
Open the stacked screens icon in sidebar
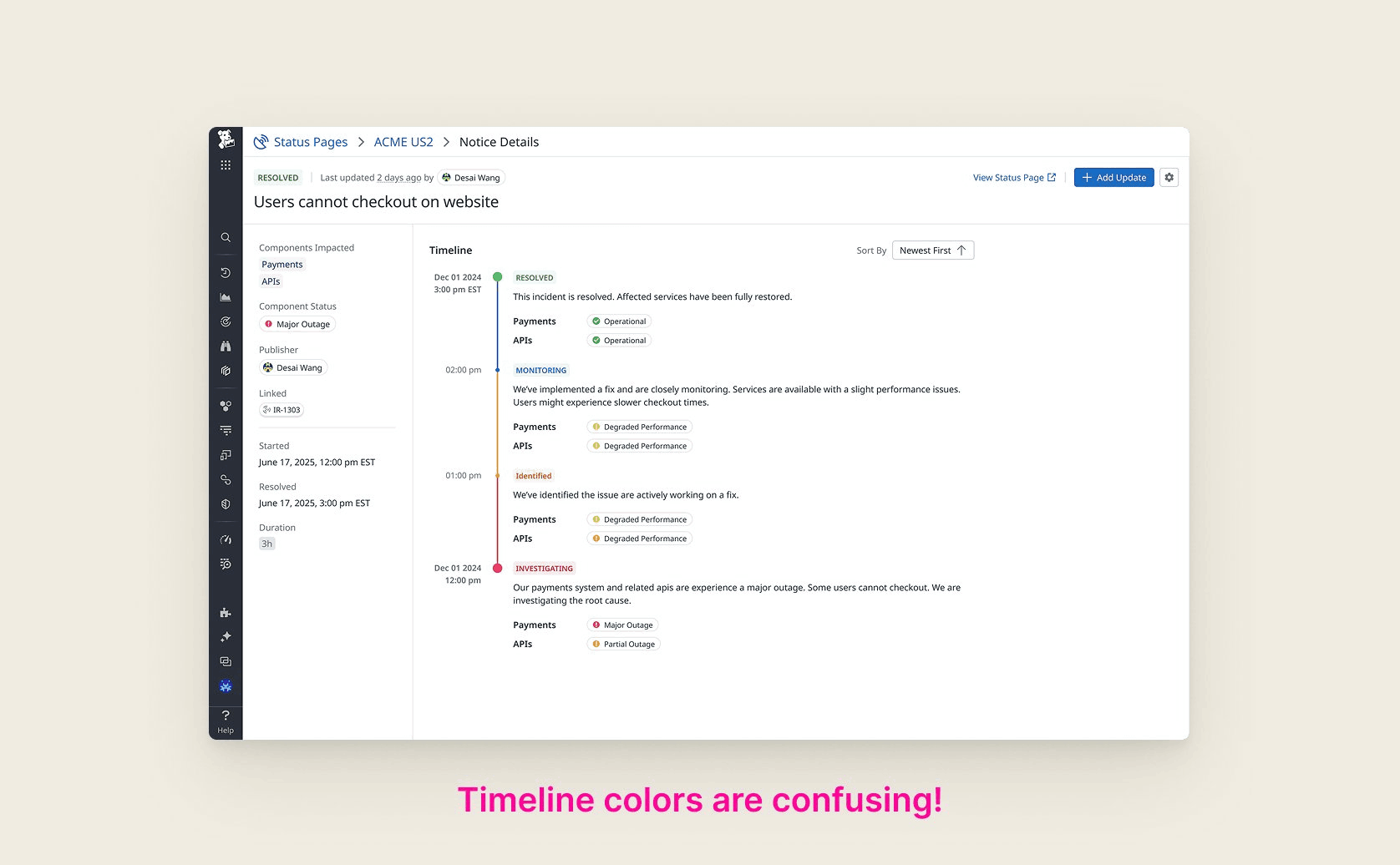226,455
